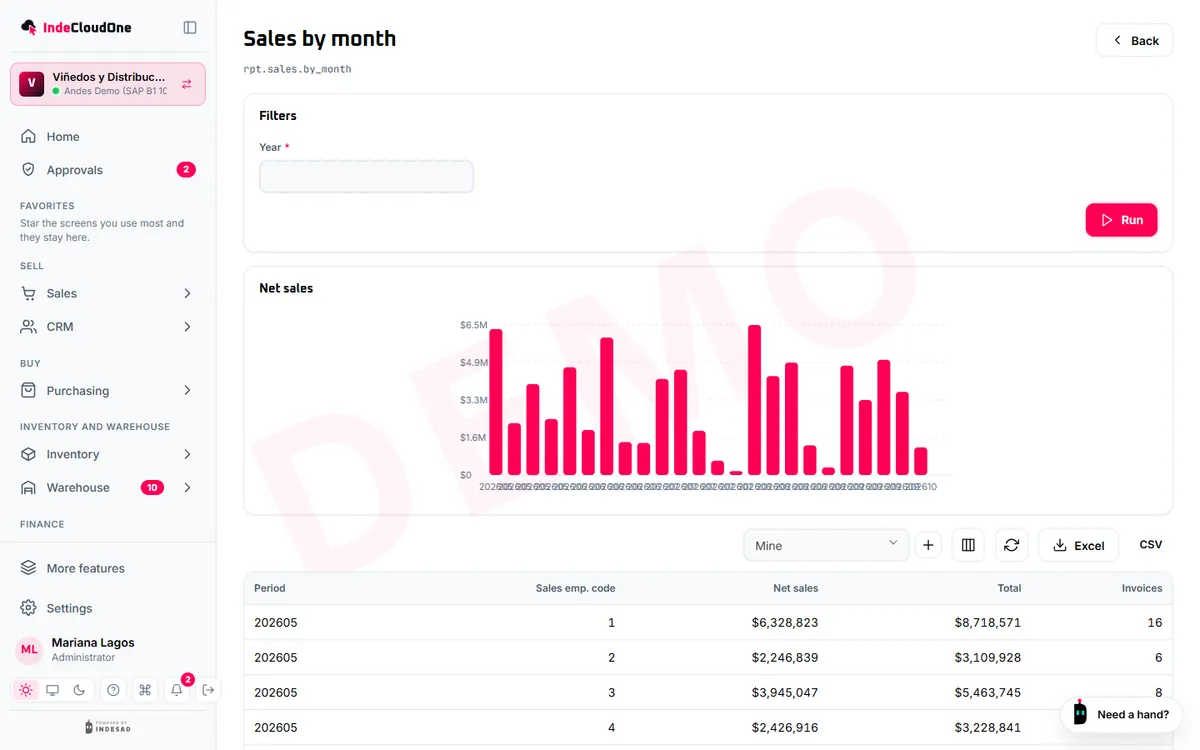Screen dimensions: 1200x750
Task: Click the ML user avatar
Action: pyautogui.click(x=29, y=649)
